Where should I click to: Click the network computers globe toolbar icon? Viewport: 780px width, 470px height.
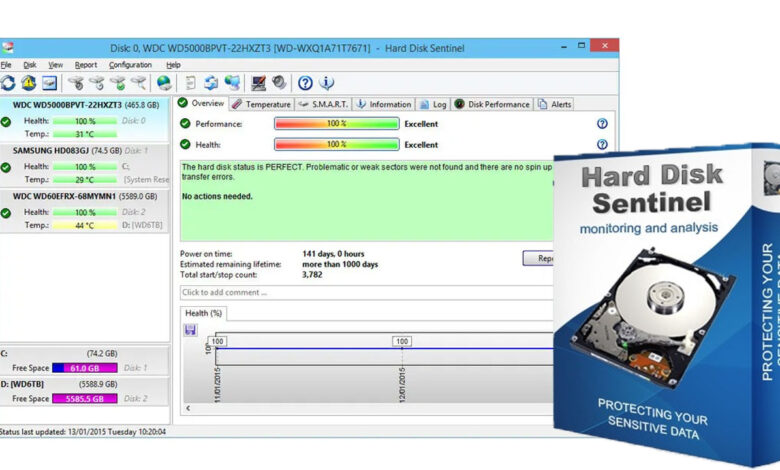coord(232,83)
